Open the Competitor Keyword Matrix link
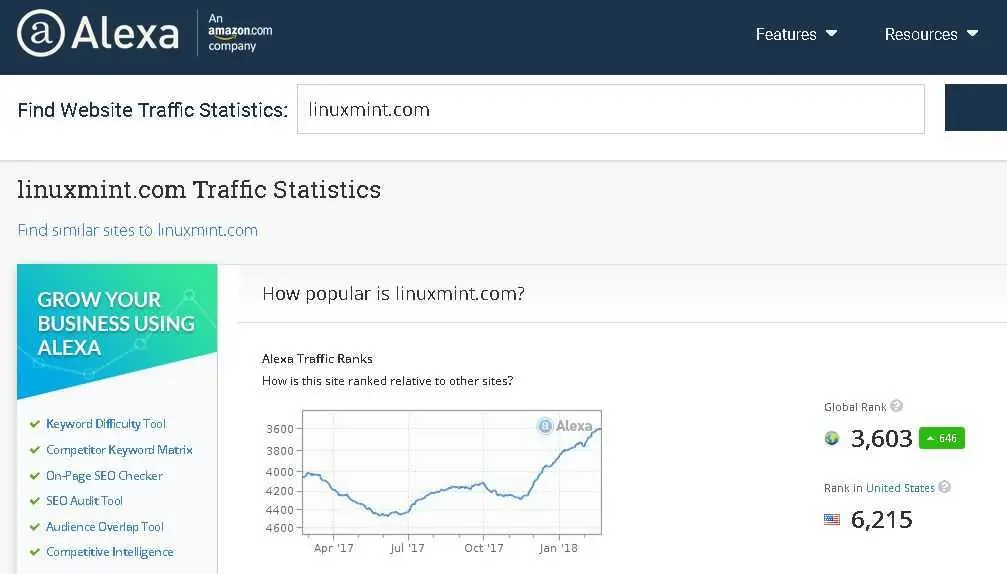Viewport: 1007px width, 574px height. click(119, 449)
